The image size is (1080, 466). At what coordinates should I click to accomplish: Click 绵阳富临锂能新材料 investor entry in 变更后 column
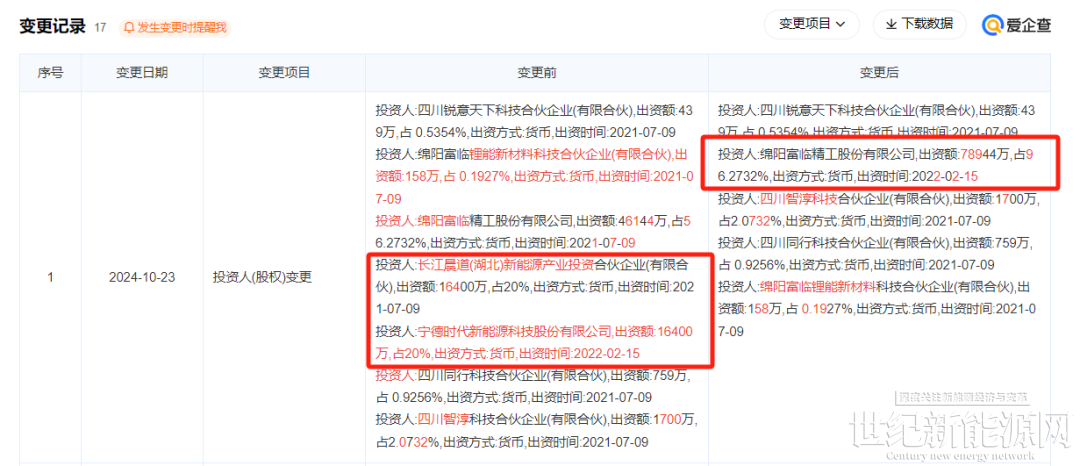pos(877,308)
